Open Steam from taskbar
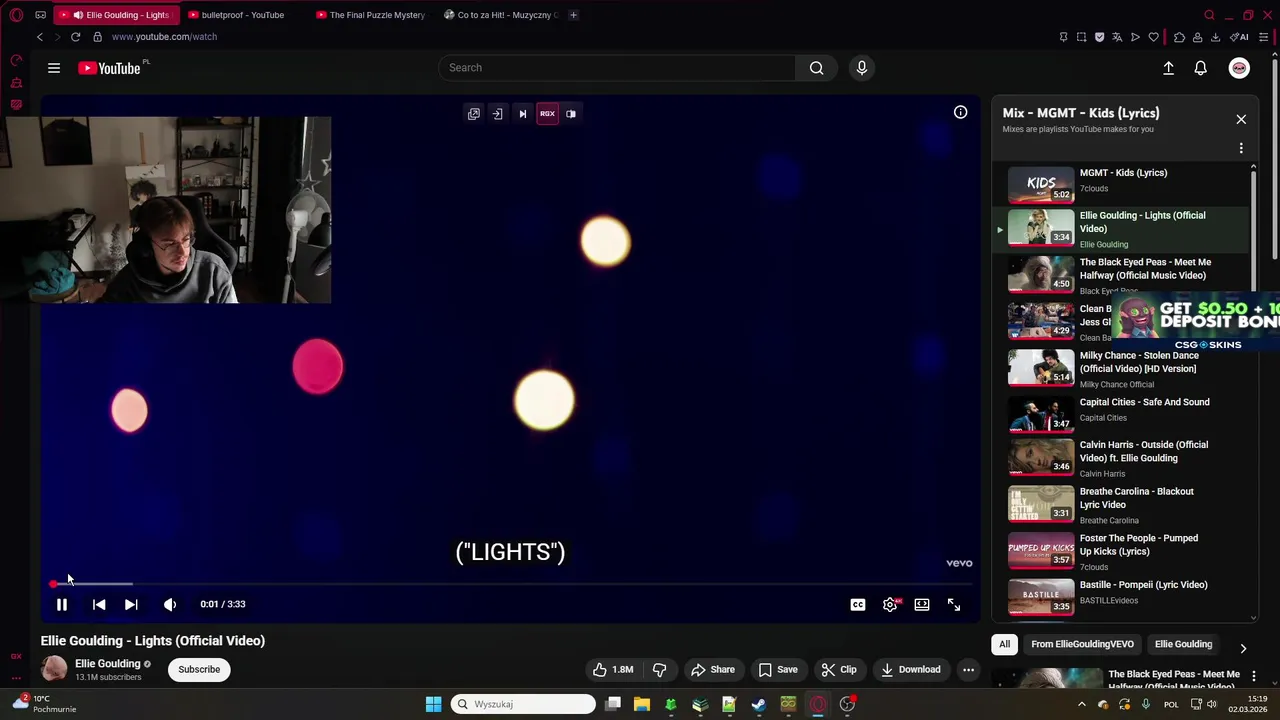This screenshot has width=1280, height=720. (759, 704)
